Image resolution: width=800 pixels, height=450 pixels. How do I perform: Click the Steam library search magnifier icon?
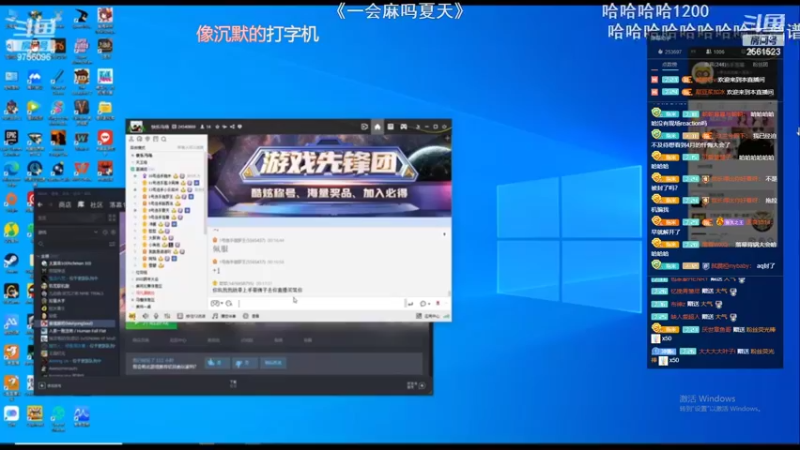(x=41, y=244)
